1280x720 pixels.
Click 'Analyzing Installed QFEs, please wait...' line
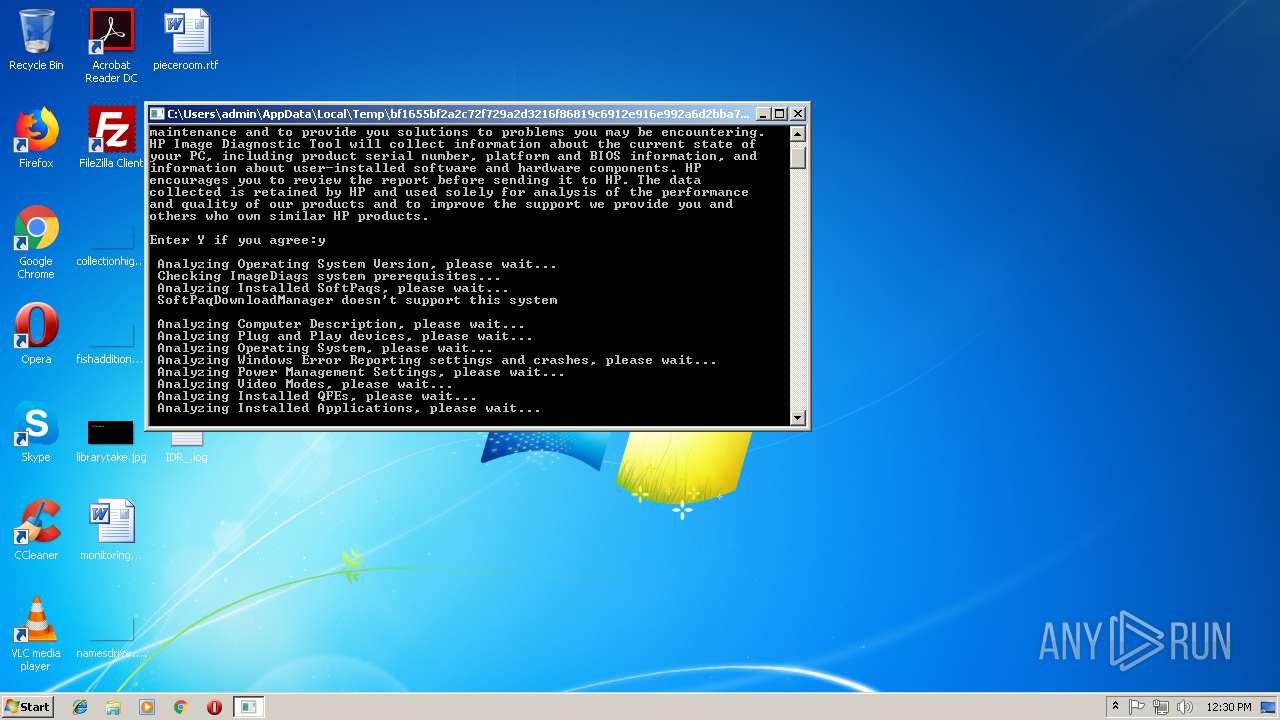[x=317, y=396]
